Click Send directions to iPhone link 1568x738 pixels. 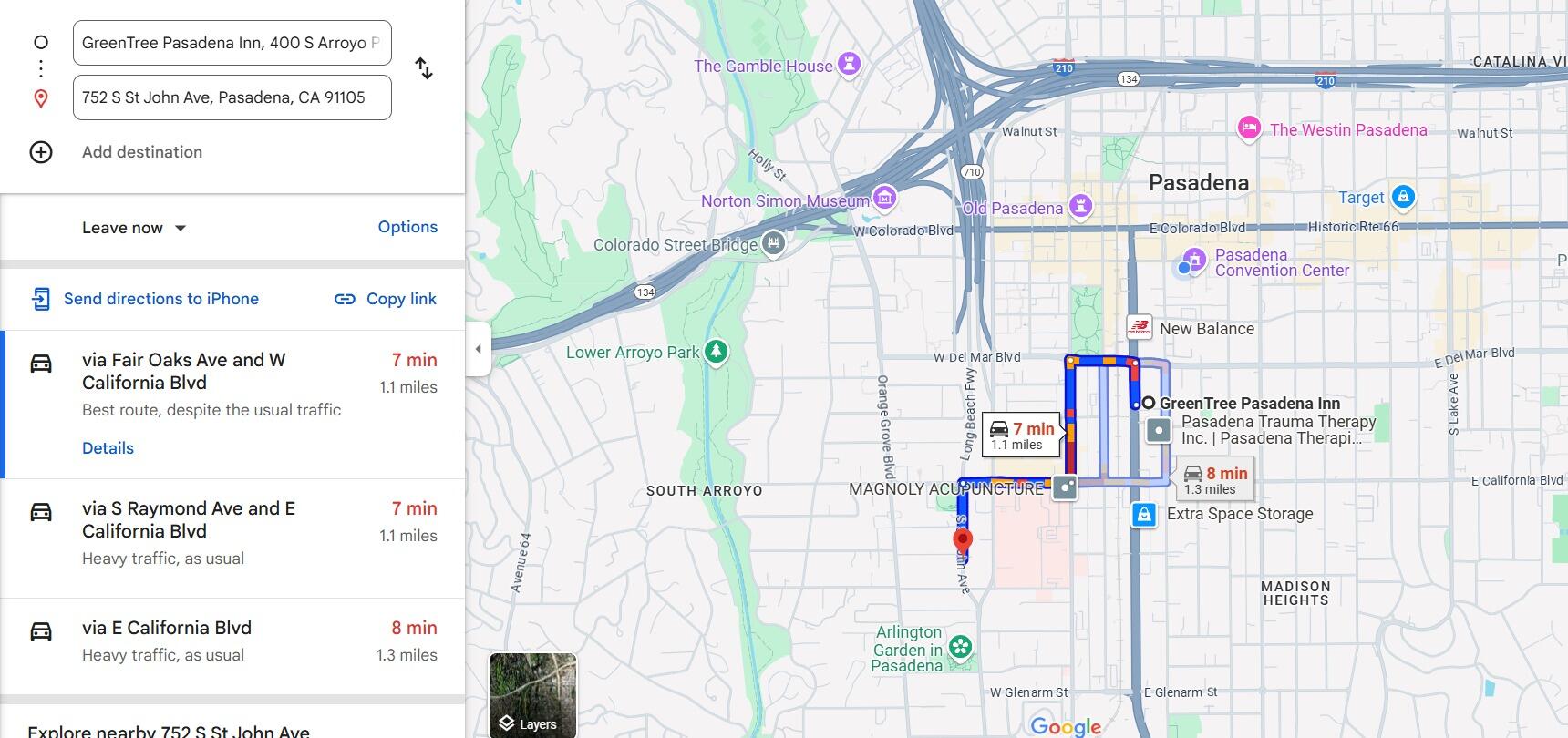[x=161, y=299]
